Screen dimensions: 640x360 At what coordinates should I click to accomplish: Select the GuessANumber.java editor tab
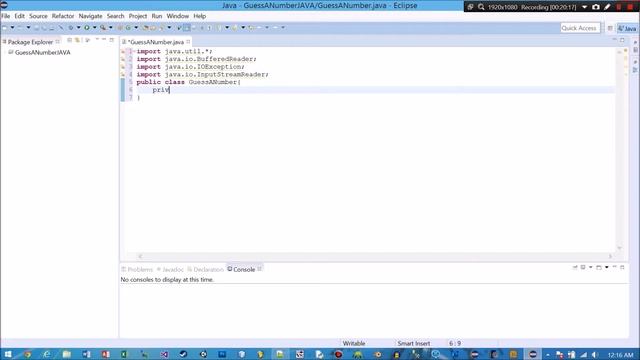click(x=156, y=42)
